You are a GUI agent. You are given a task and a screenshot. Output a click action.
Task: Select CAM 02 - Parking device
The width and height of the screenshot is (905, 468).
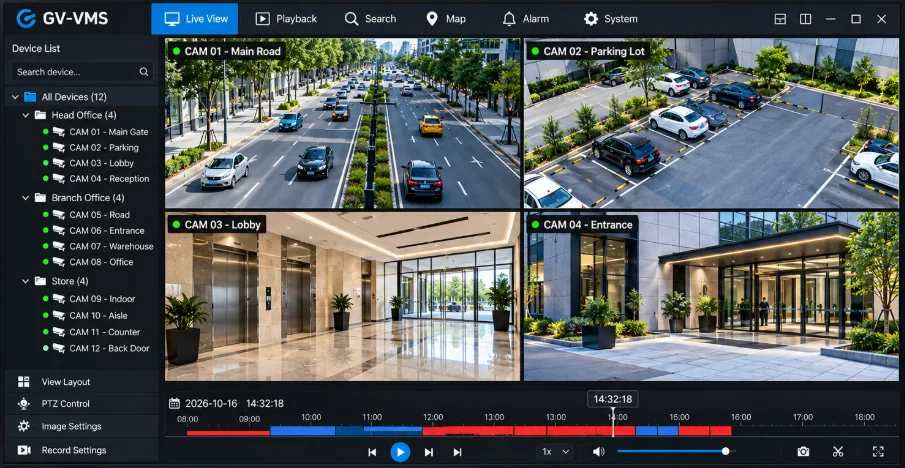tap(91, 147)
